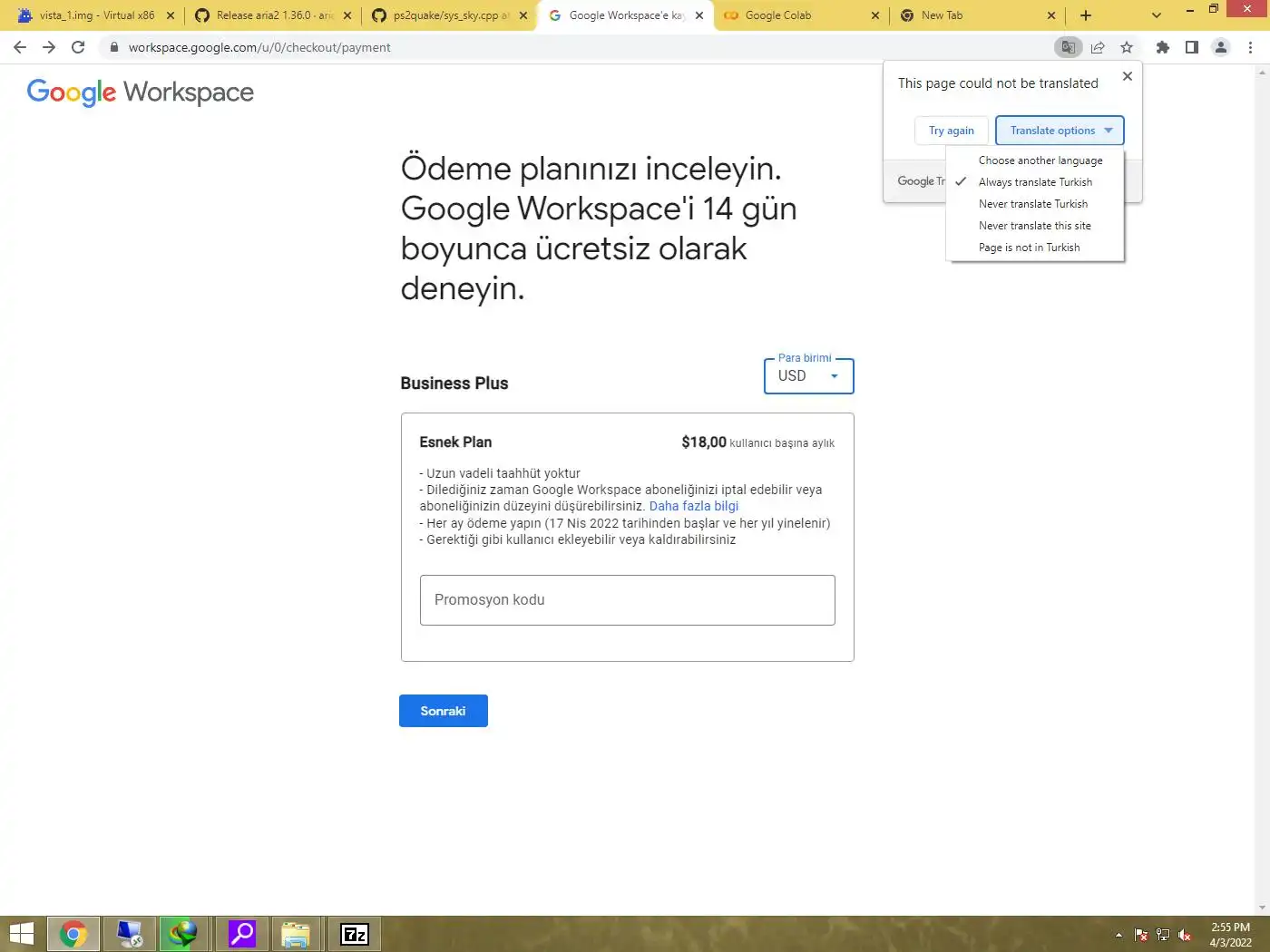Screen dimensions: 1270x952
Task: Open the globe download manager in taskbar
Action: pyautogui.click(x=184, y=934)
